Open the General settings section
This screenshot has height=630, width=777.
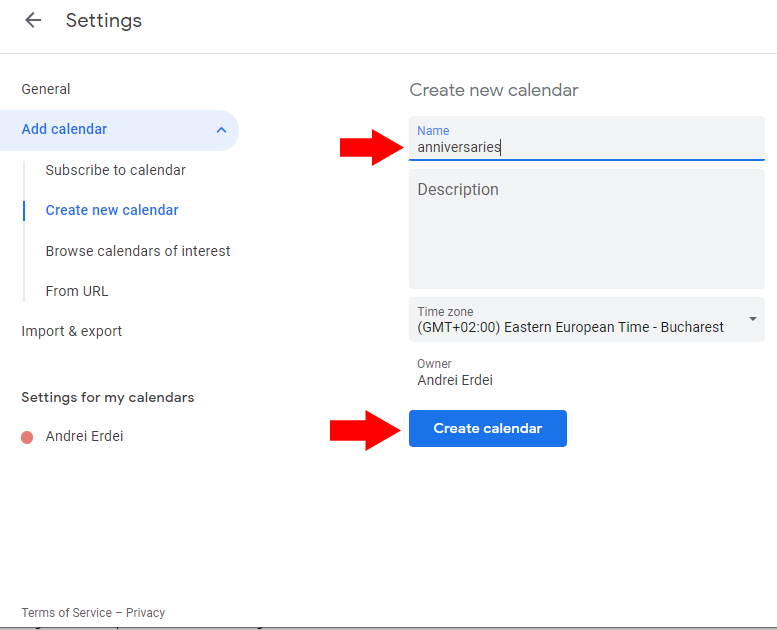pos(46,89)
